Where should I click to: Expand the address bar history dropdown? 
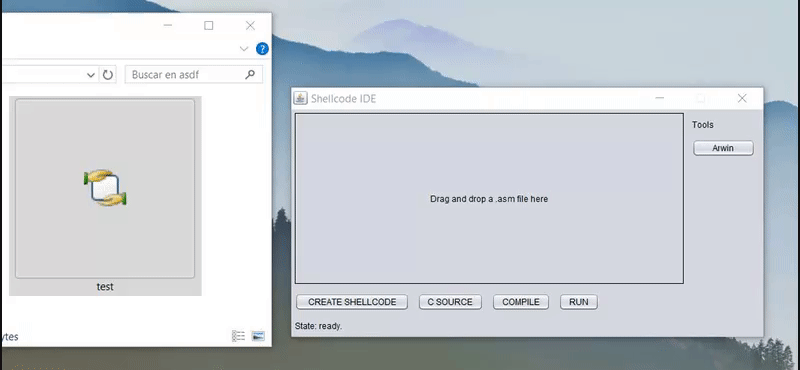coord(91,75)
